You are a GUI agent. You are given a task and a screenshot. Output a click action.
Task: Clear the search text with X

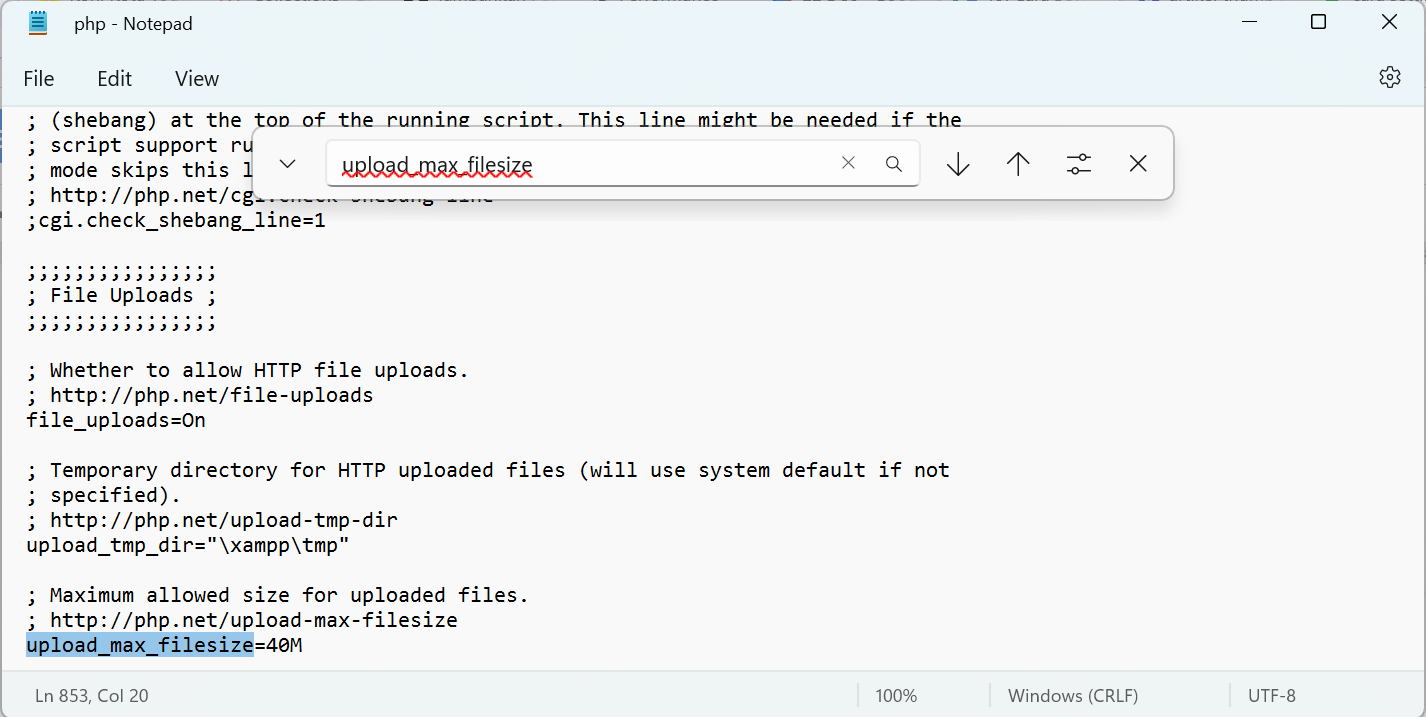pyautogui.click(x=848, y=163)
